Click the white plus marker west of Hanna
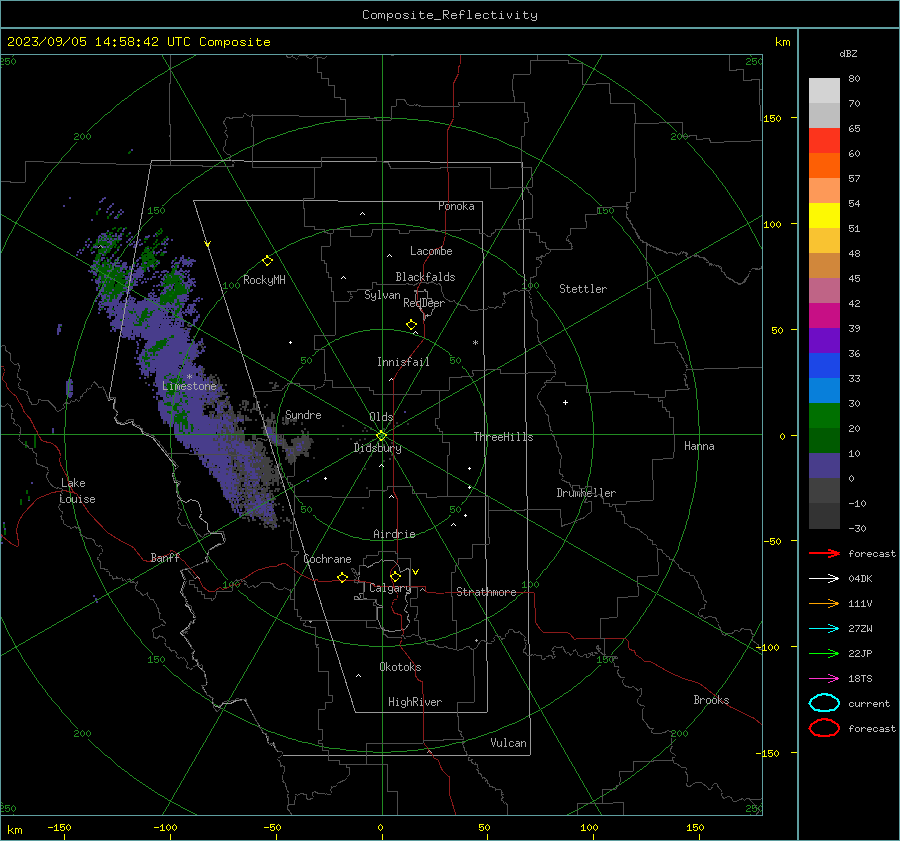The height and width of the screenshot is (841, 900). (565, 402)
